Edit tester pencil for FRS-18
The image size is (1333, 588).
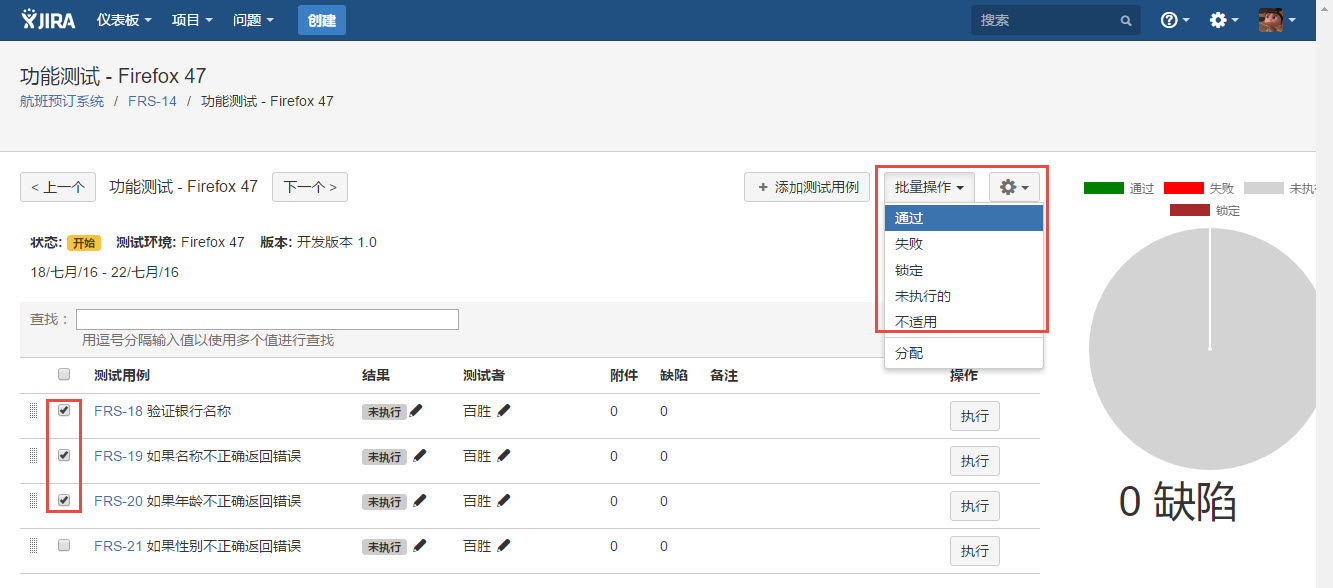(504, 410)
